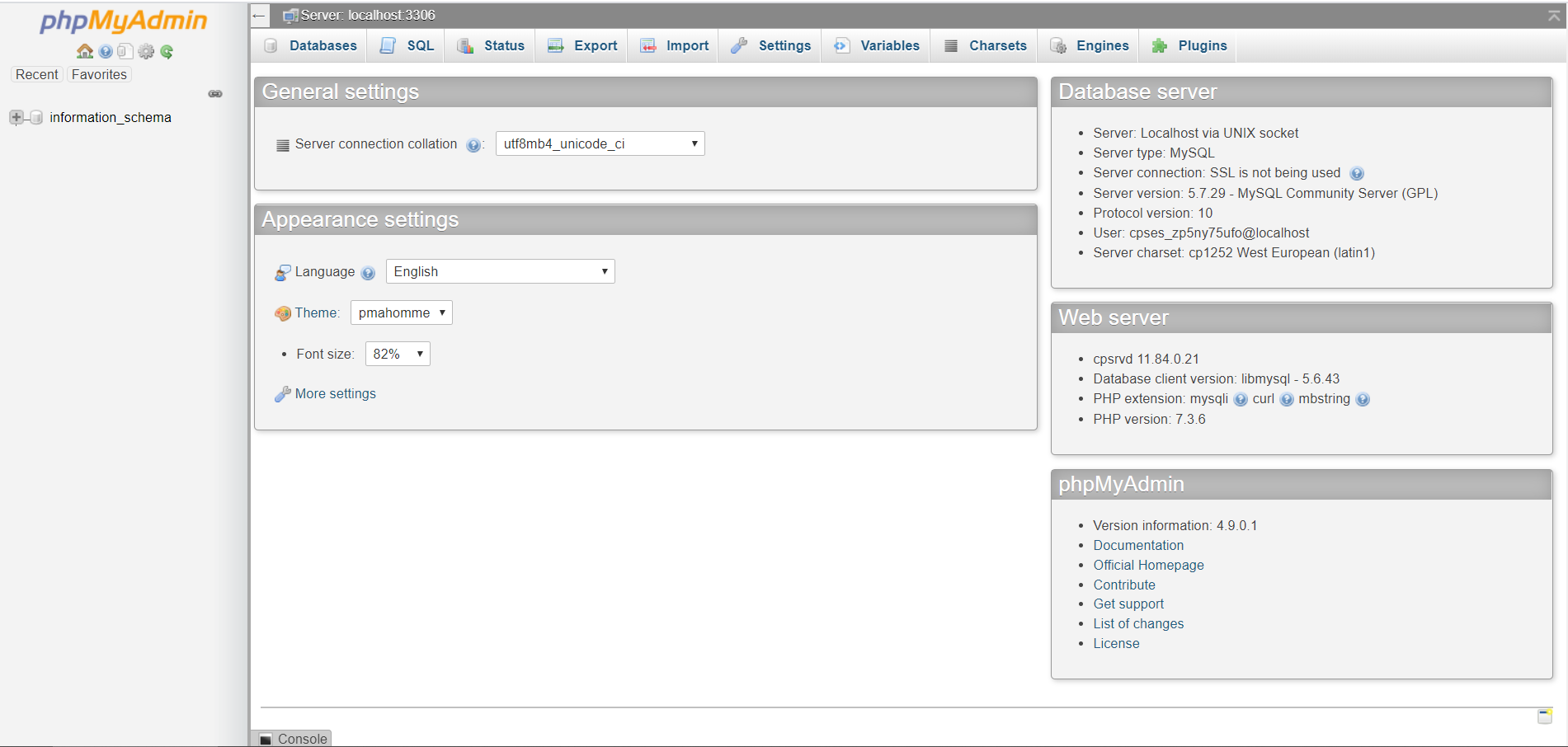This screenshot has height=747, width=1568.
Task: Click the Contribute link
Action: pos(1124,585)
